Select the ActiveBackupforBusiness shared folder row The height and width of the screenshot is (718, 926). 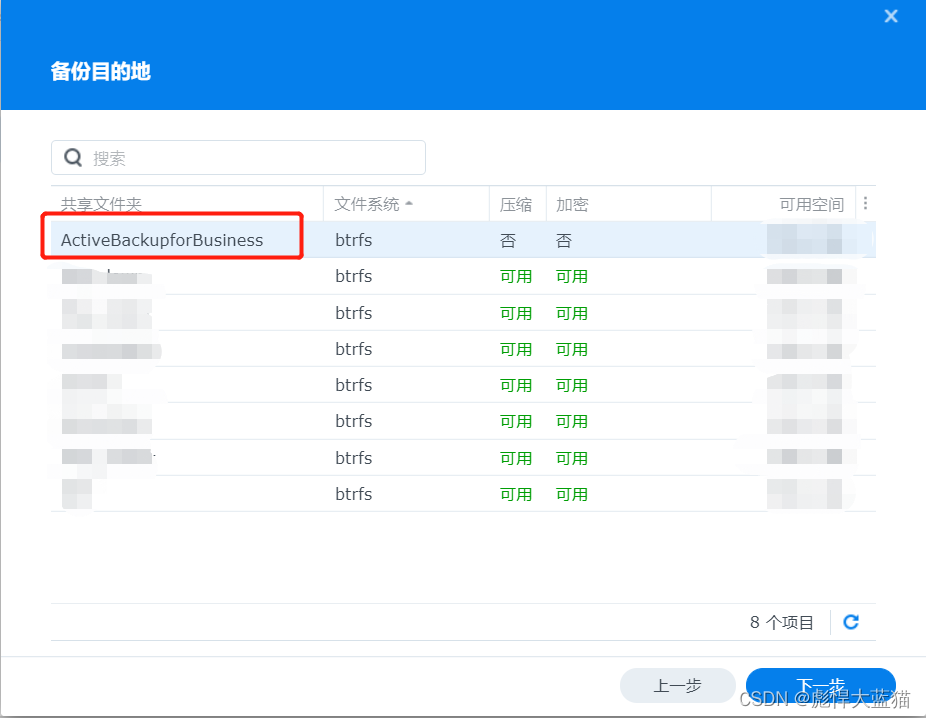[x=463, y=240]
